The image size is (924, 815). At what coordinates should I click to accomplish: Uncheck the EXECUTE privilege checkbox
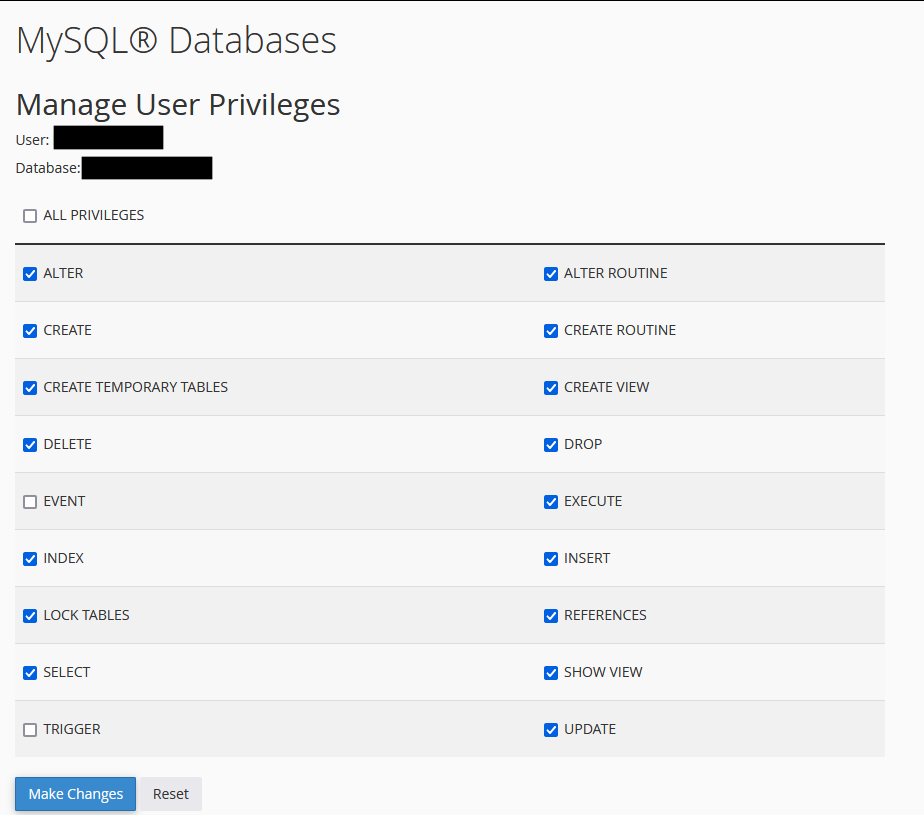coord(551,502)
